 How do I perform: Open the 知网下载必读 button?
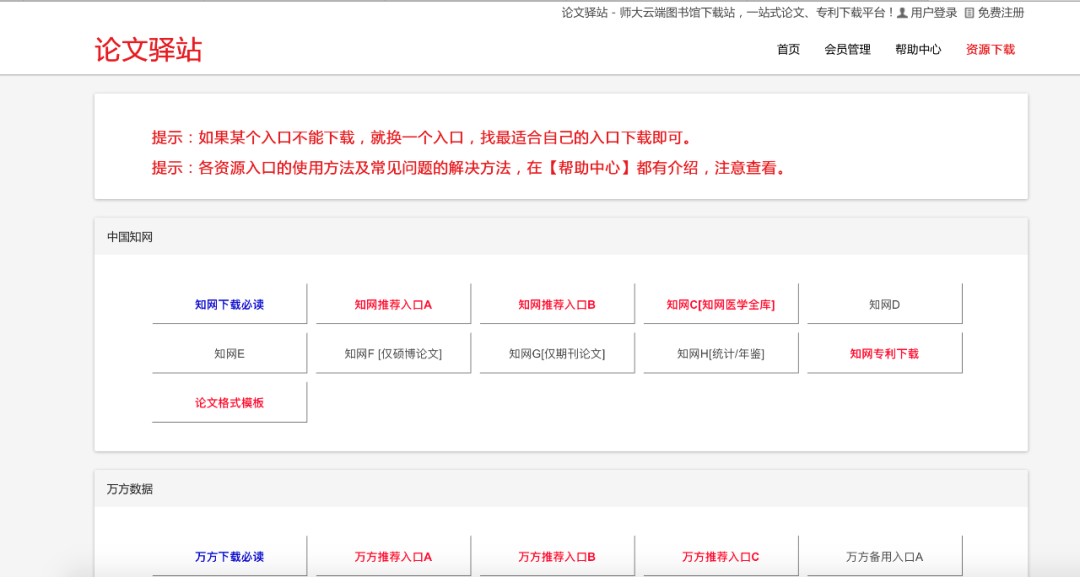click(229, 304)
